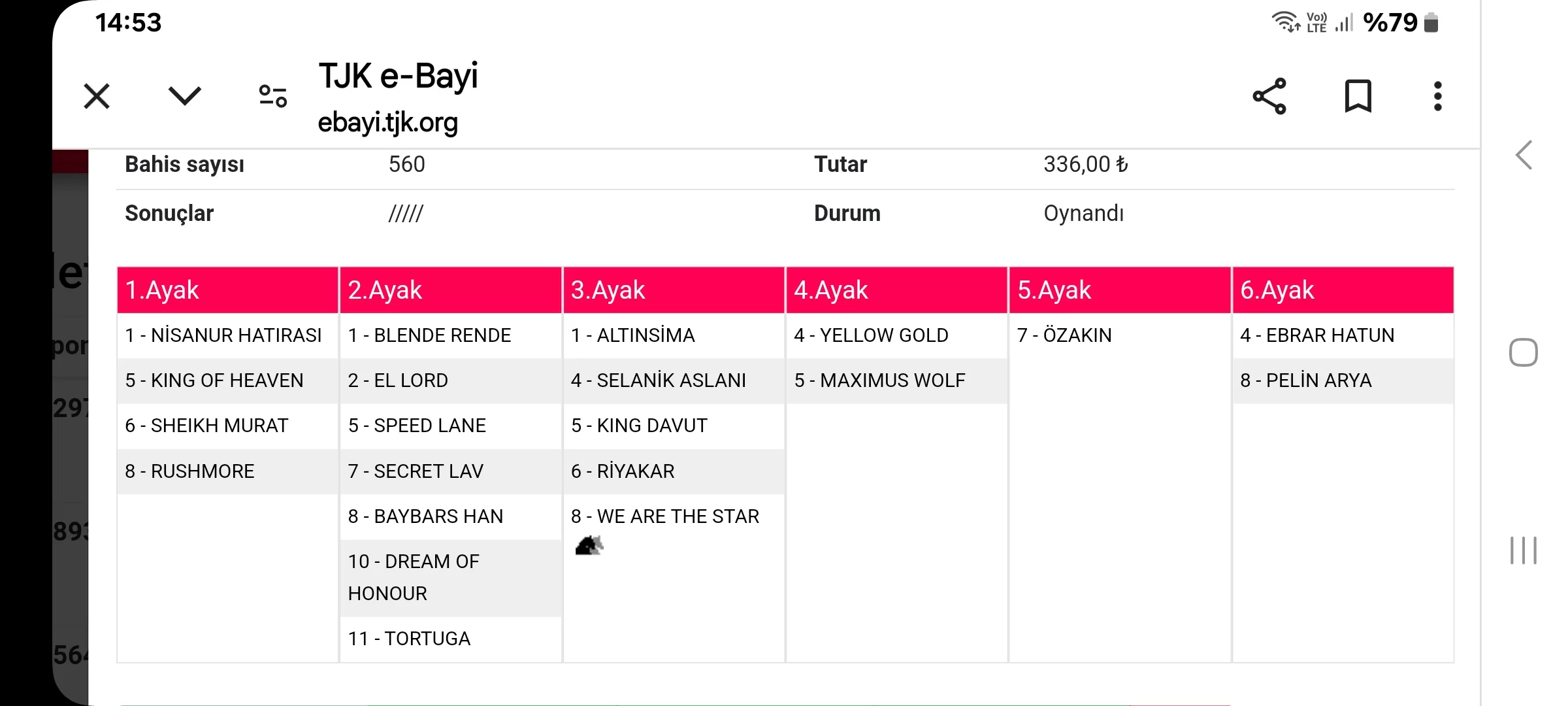Select the 6.Ayak column header

(x=1343, y=290)
